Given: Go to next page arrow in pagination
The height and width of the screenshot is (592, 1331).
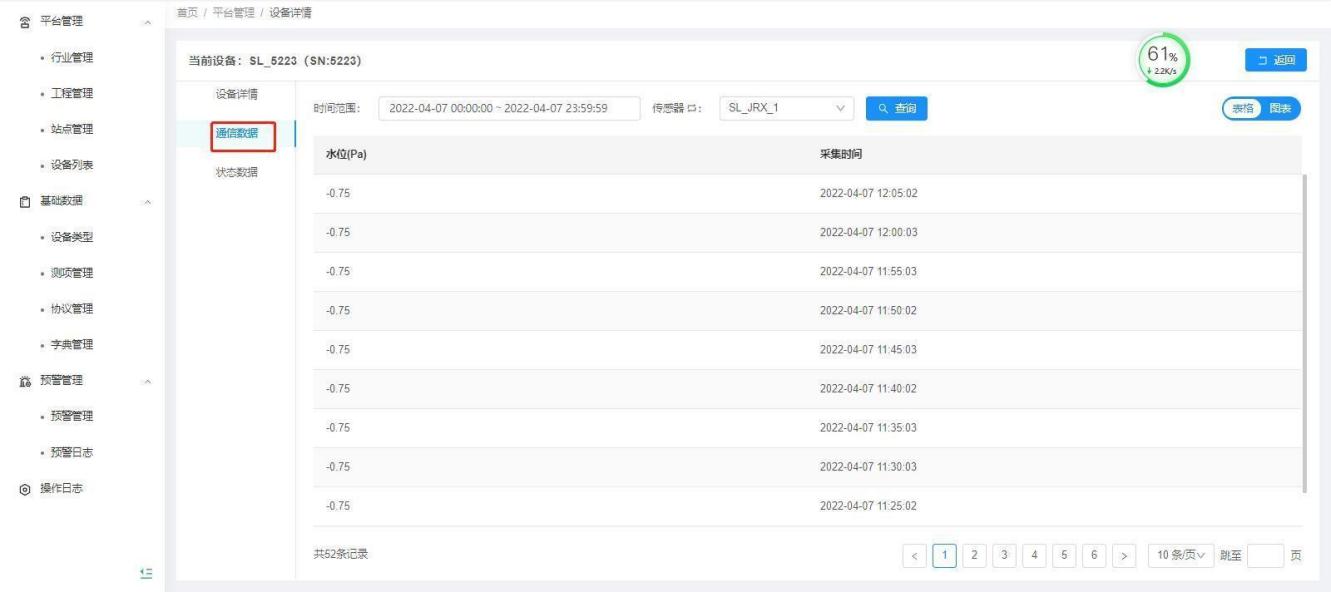Looking at the screenshot, I should pos(1125,555).
